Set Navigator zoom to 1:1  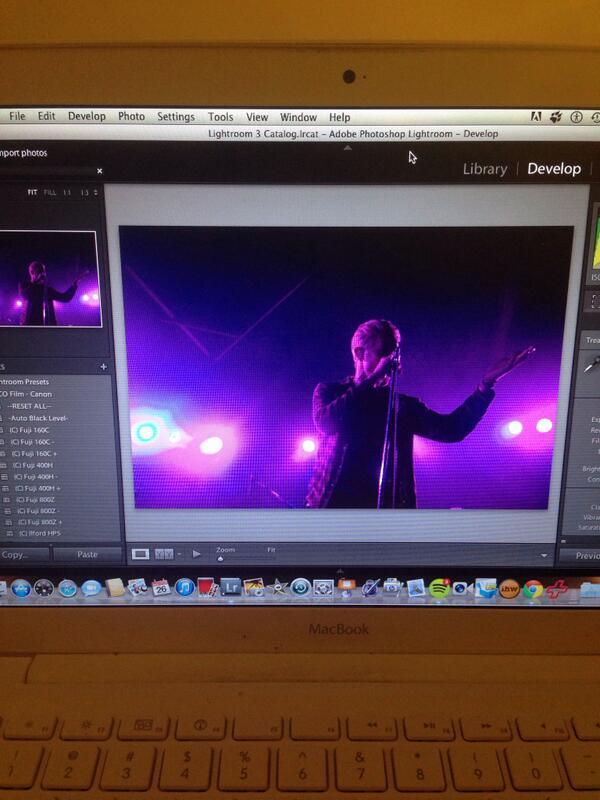click(67, 192)
